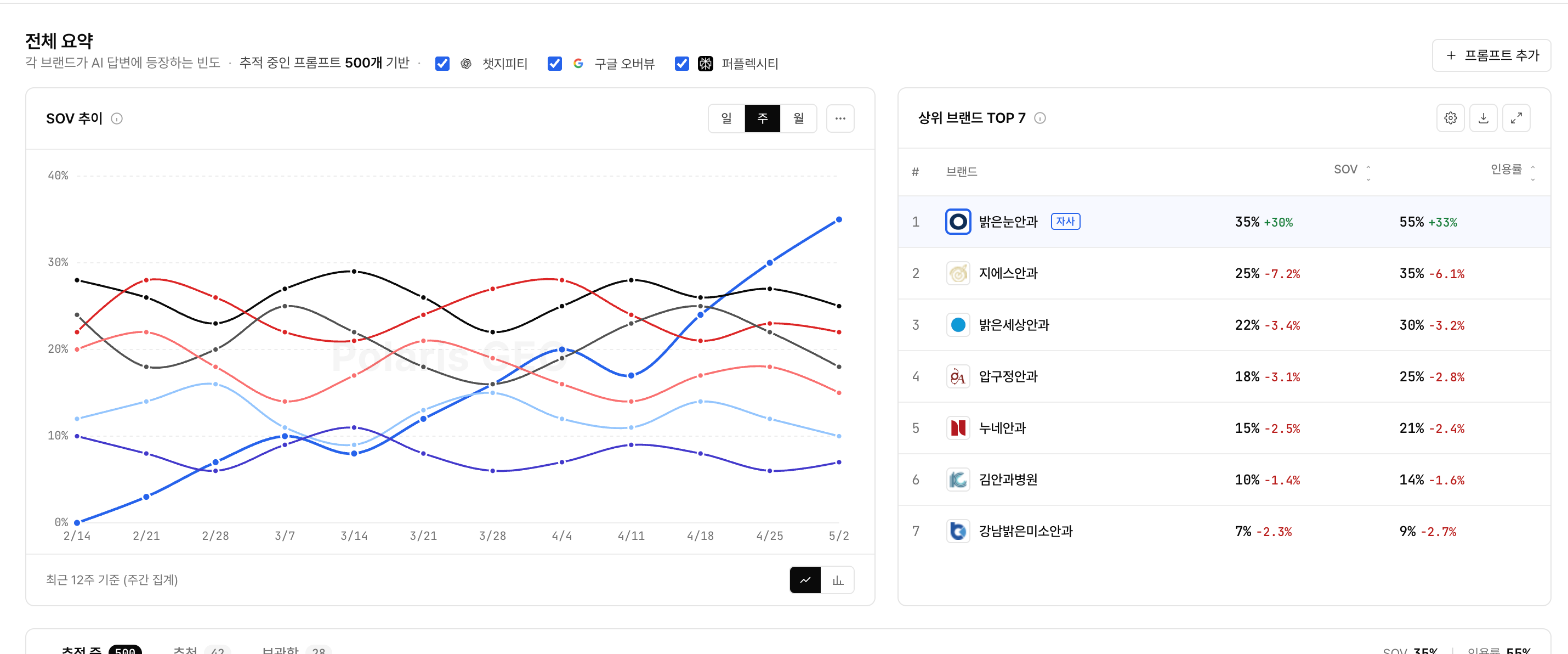
Task: Expand the top brands panel to fullscreen
Action: click(1516, 118)
